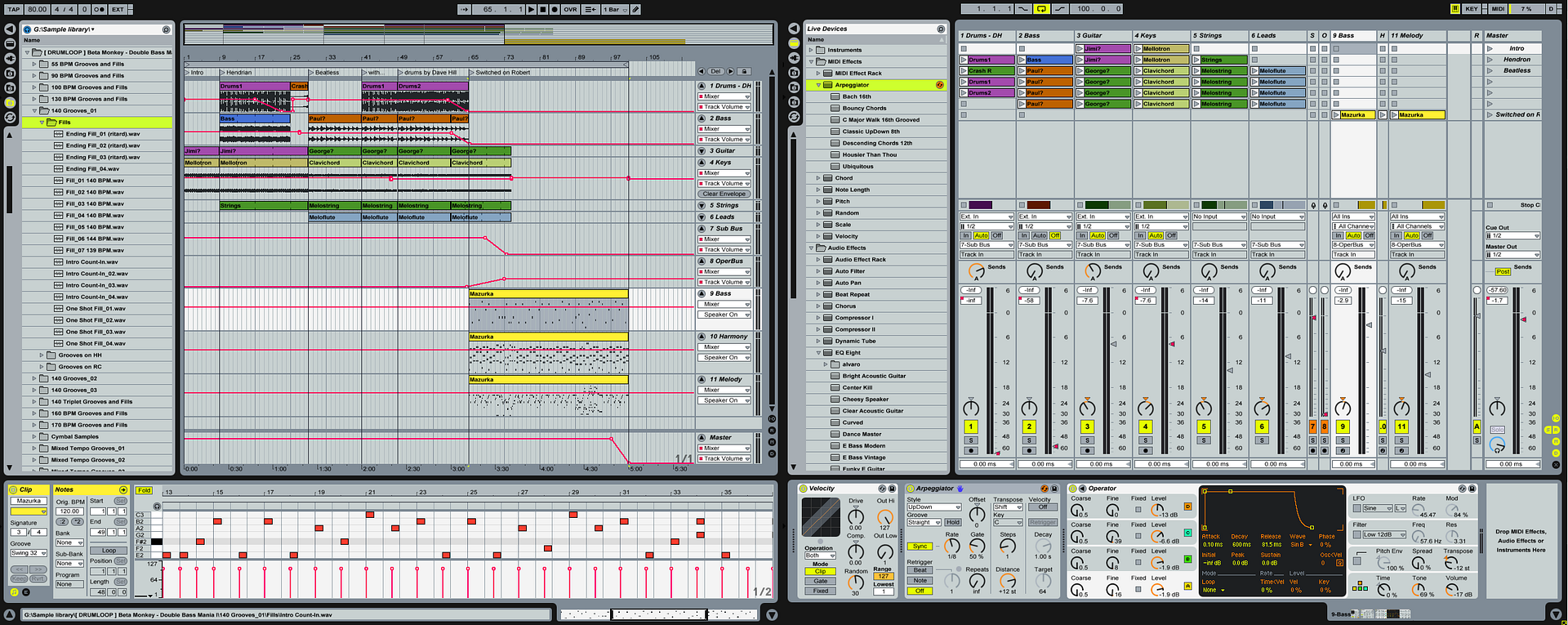
Task: Toggle the Operator device activator
Action: tap(1073, 489)
